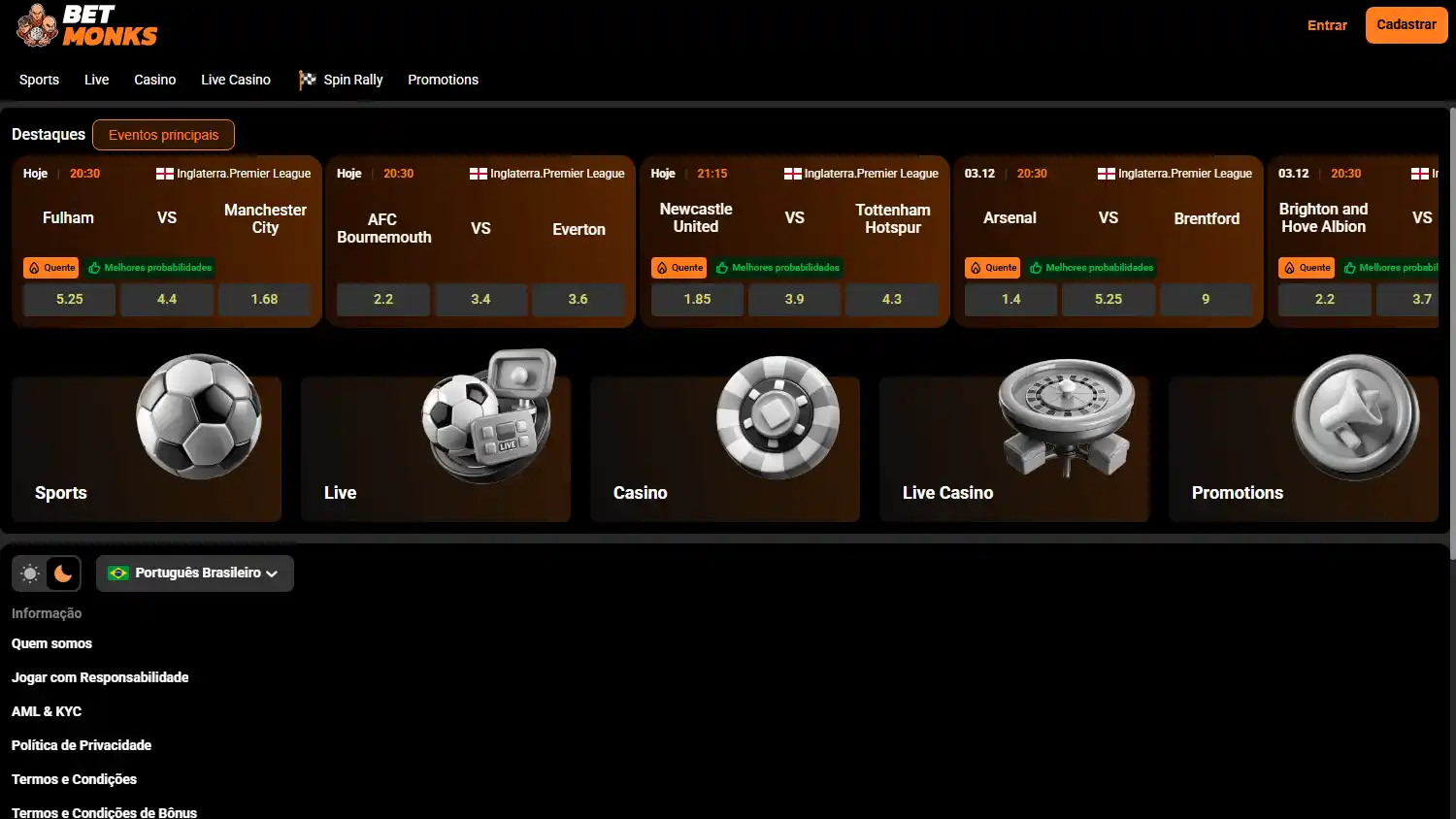Click the Cadastrar register button

(x=1406, y=25)
